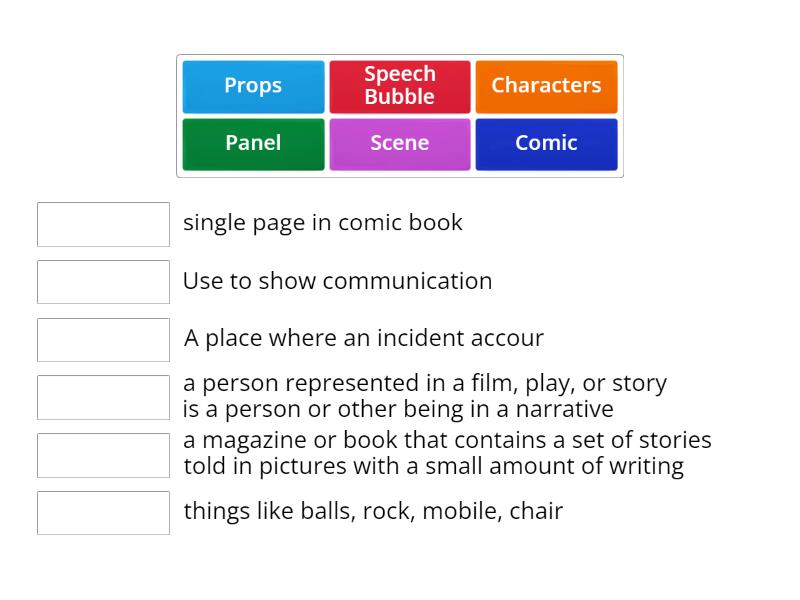Click the text 'Use to show communication'
Viewport: 800px width, 600px height.
coord(337,281)
